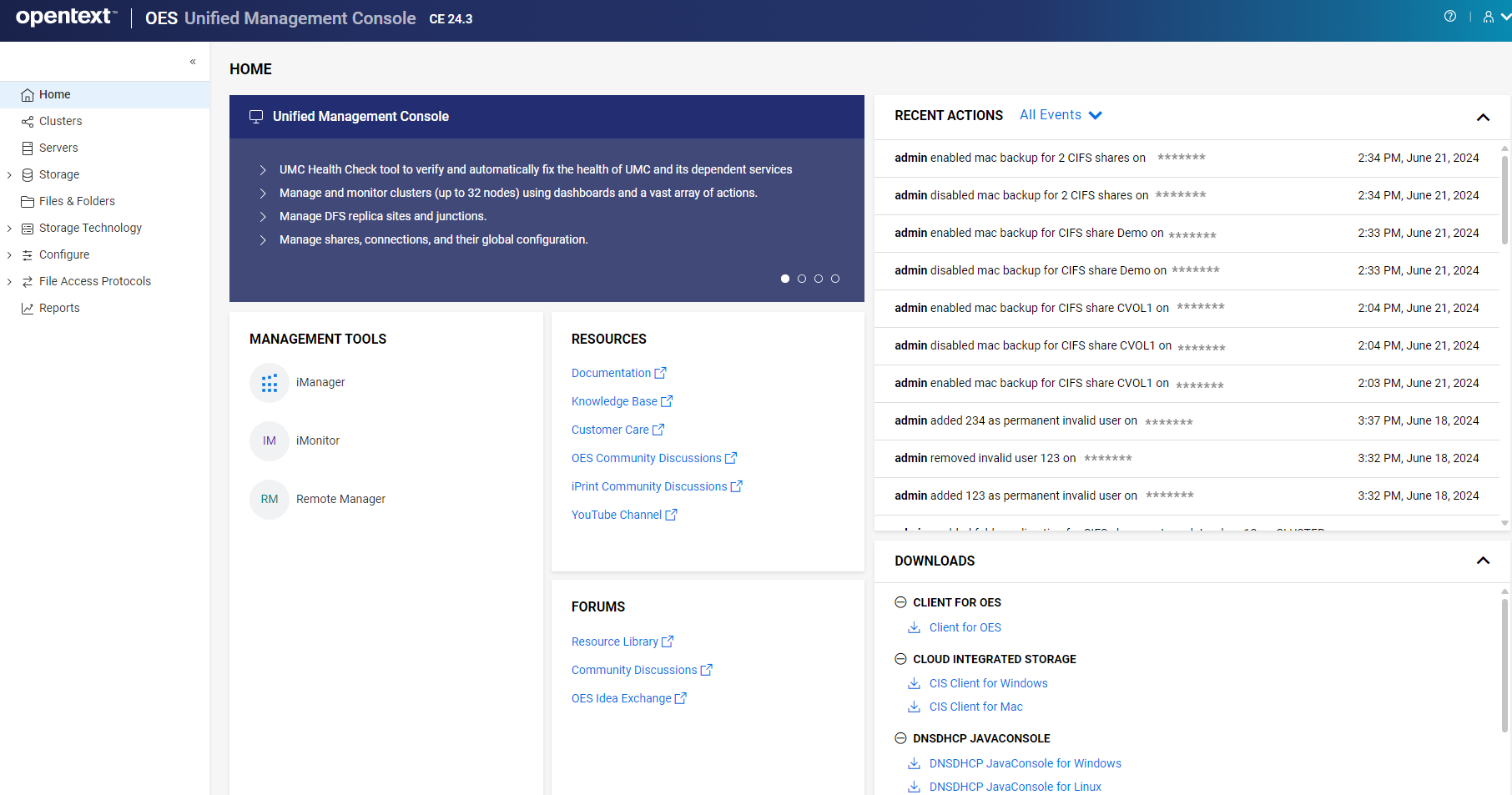Image resolution: width=1512 pixels, height=795 pixels.
Task: Click the Client for OES download icon
Action: pyautogui.click(x=915, y=628)
